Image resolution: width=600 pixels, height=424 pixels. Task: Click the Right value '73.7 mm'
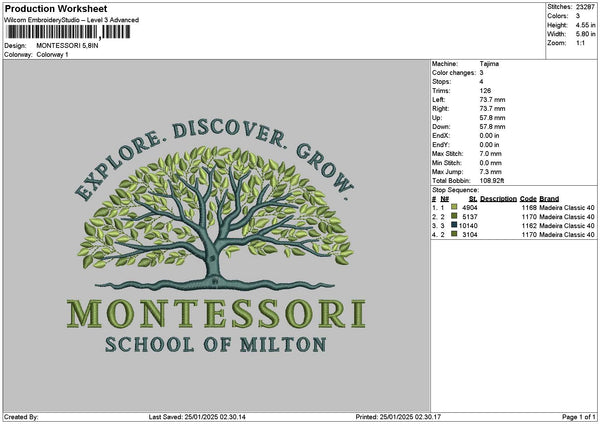(492, 109)
